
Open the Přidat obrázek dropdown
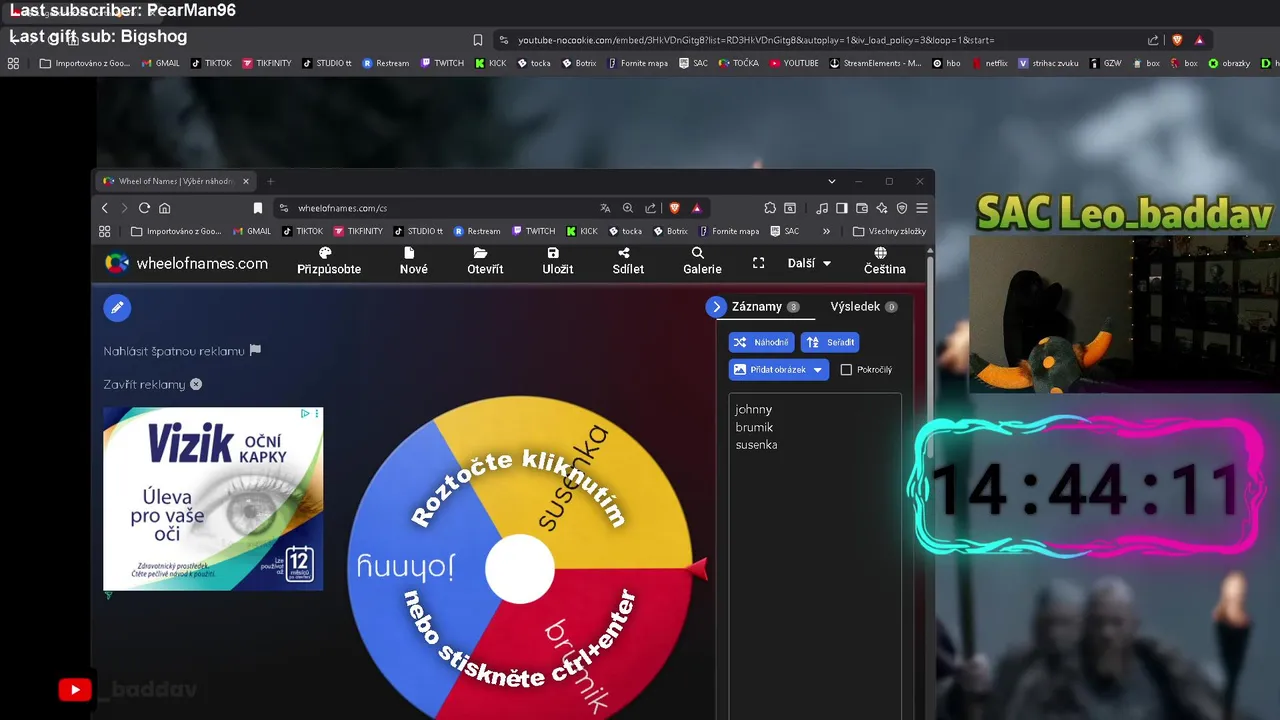(x=779, y=369)
